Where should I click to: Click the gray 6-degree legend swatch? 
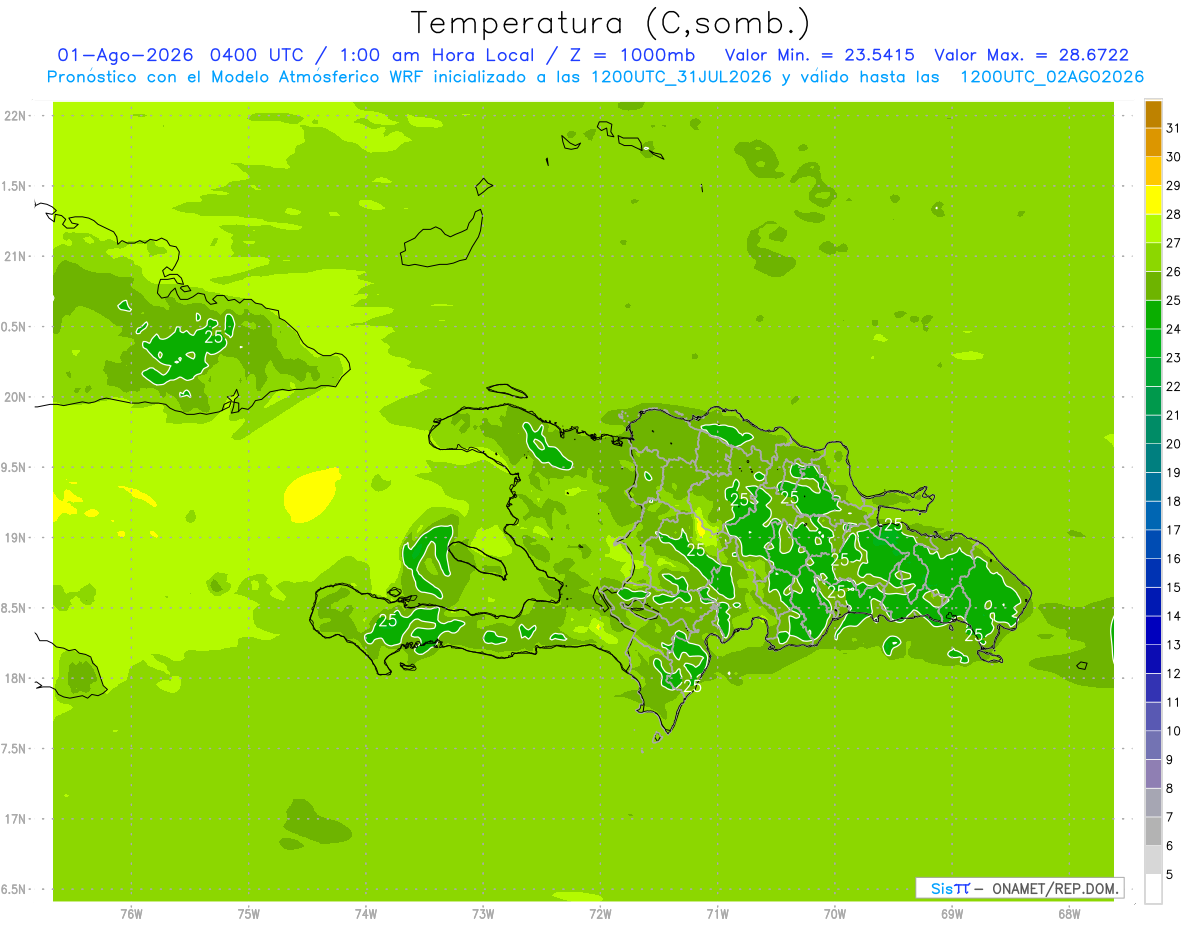1153,832
